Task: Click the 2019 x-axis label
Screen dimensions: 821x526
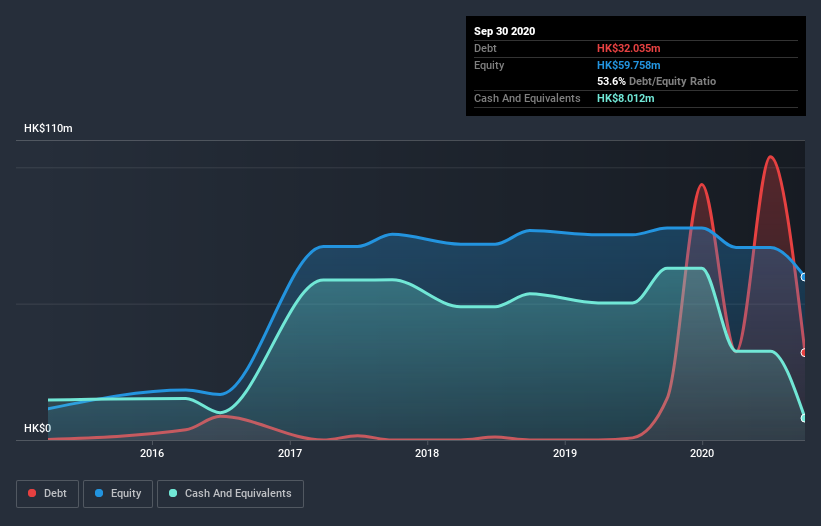Action: (565, 453)
